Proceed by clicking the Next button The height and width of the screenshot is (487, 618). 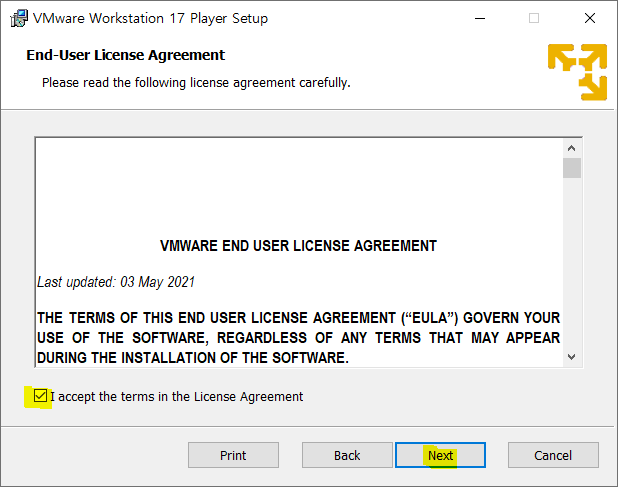440,455
